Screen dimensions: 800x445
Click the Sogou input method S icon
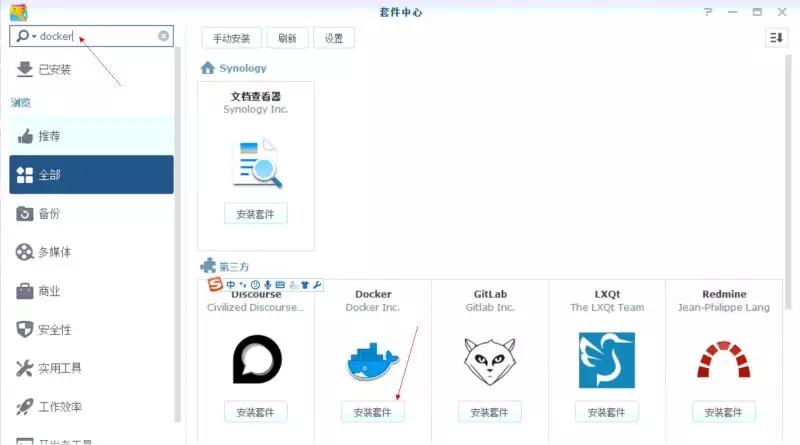(215, 284)
